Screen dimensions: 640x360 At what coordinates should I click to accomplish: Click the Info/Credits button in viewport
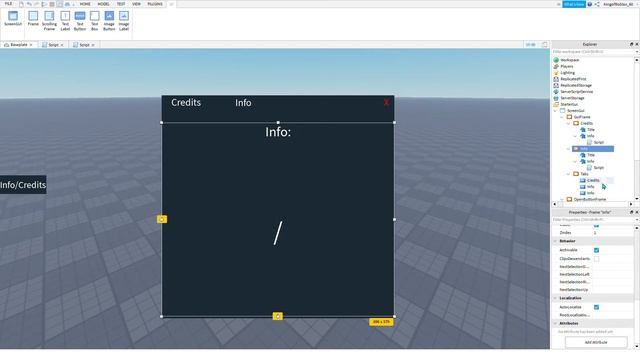(23, 185)
